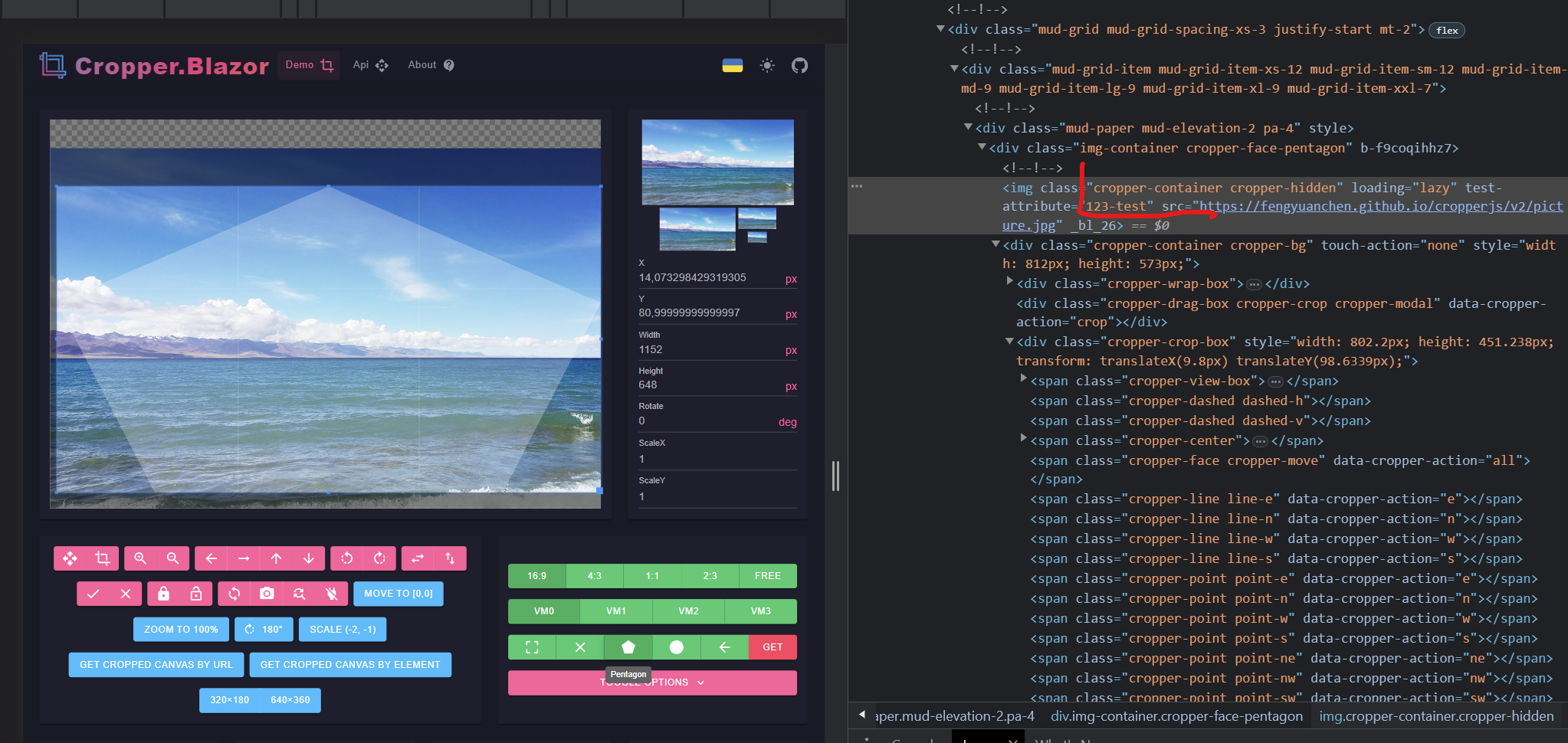1568x743 pixels.
Task: Open the TOGGLE OPTIONS dropdown
Action: click(652, 682)
